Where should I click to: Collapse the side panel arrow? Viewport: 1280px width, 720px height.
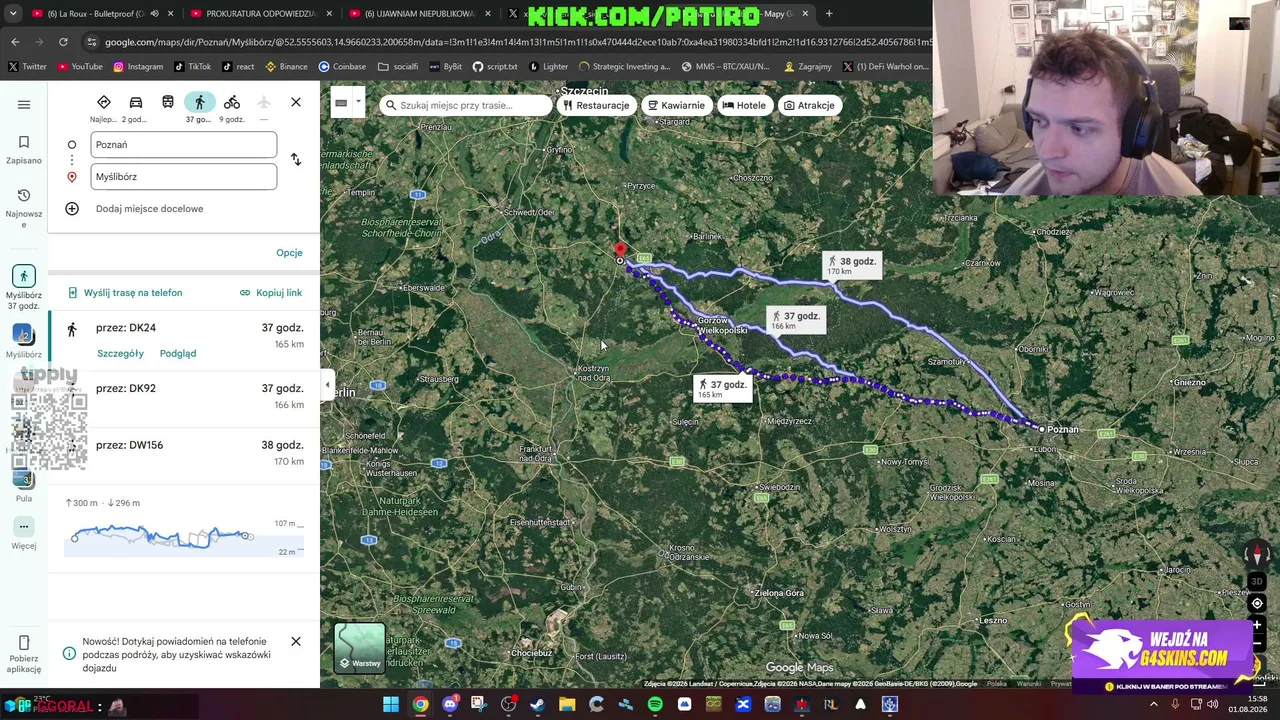[x=327, y=385]
